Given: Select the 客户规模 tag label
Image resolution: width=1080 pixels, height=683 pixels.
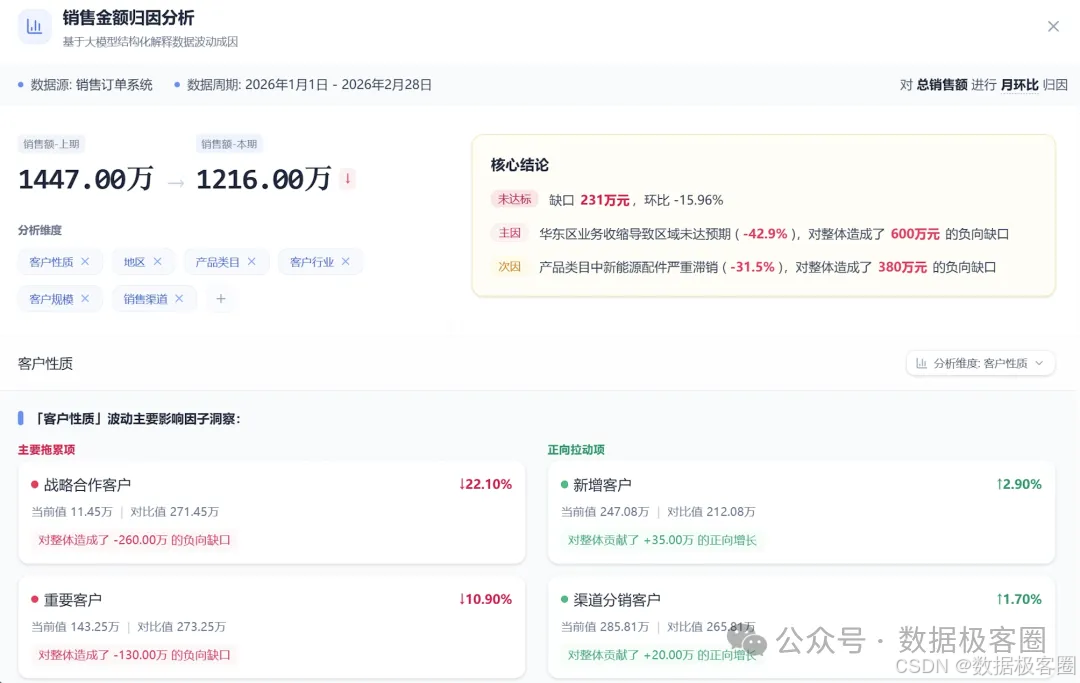Looking at the screenshot, I should pyautogui.click(x=51, y=299).
